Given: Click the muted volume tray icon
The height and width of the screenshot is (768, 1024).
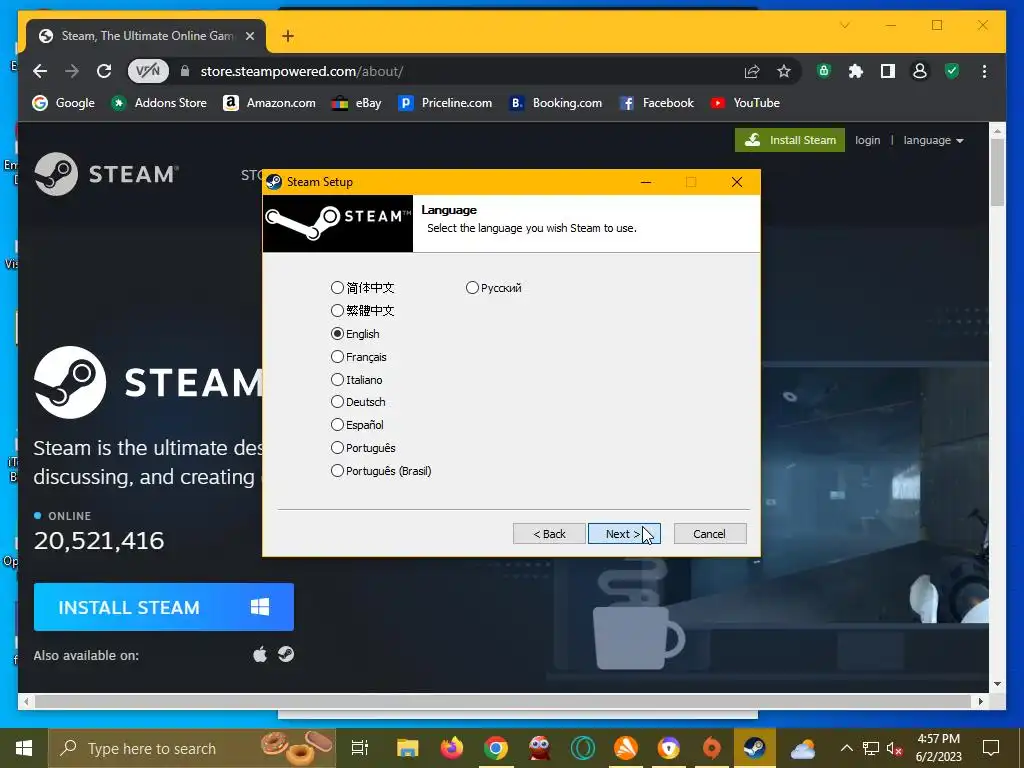Looking at the screenshot, I should tap(894, 748).
